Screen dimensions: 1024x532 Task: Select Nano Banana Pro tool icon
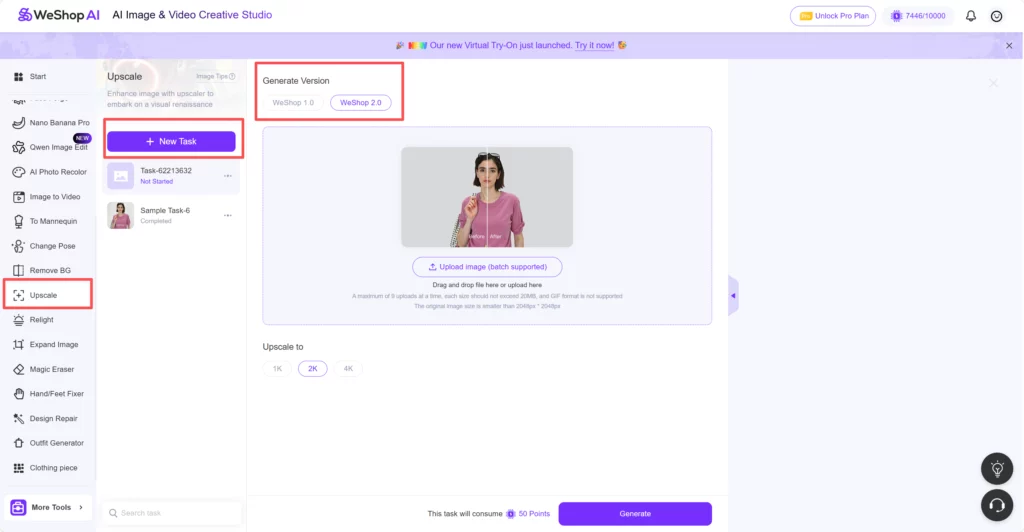point(18,122)
